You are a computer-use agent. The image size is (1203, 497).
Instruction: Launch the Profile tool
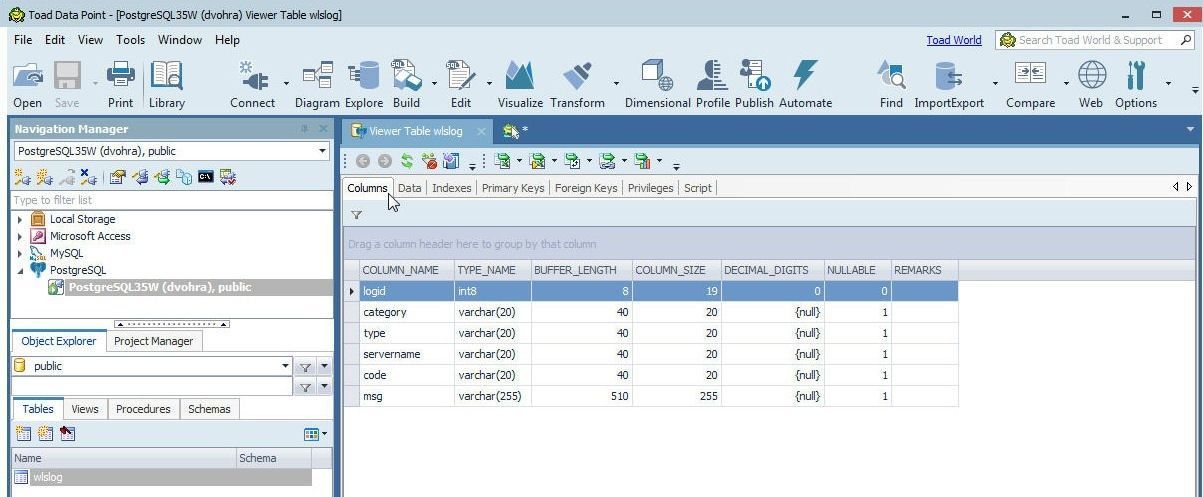(x=713, y=85)
